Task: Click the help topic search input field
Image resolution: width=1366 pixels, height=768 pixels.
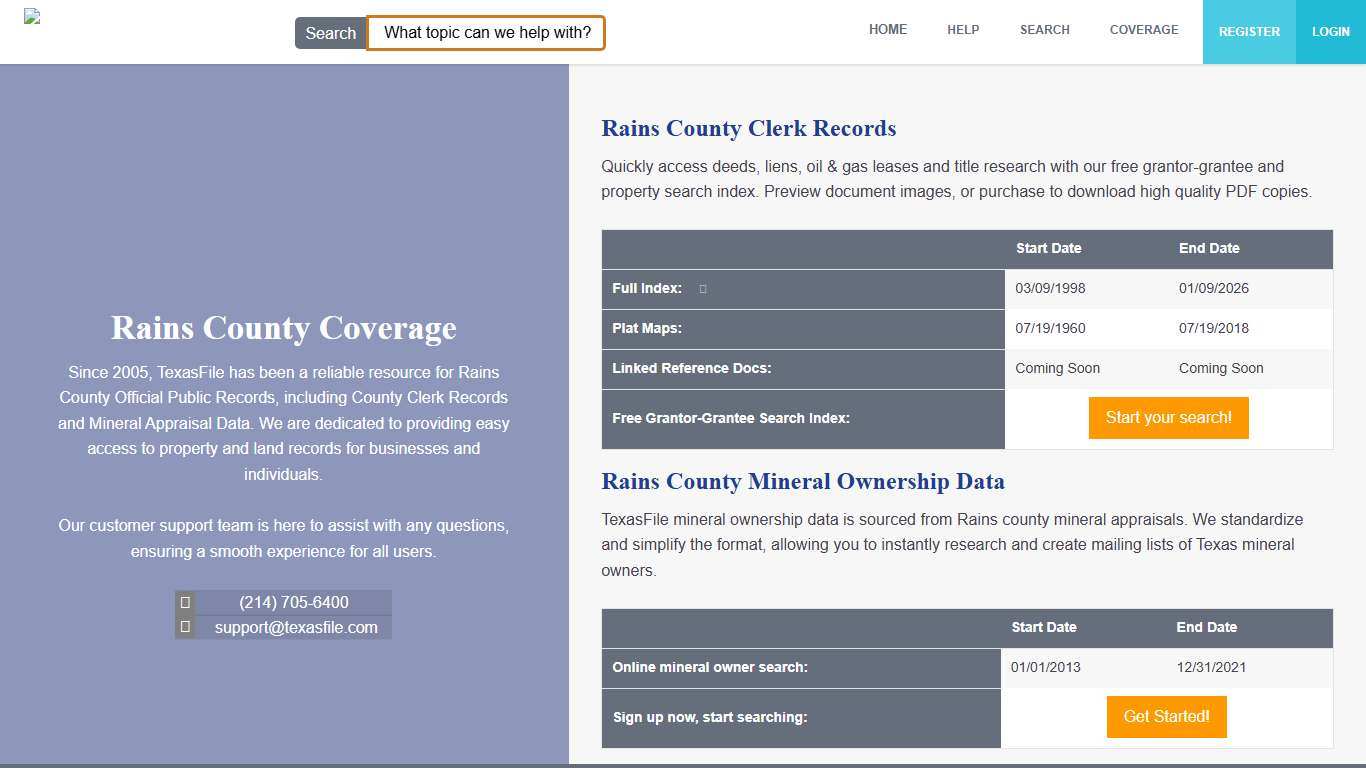Action: point(486,32)
